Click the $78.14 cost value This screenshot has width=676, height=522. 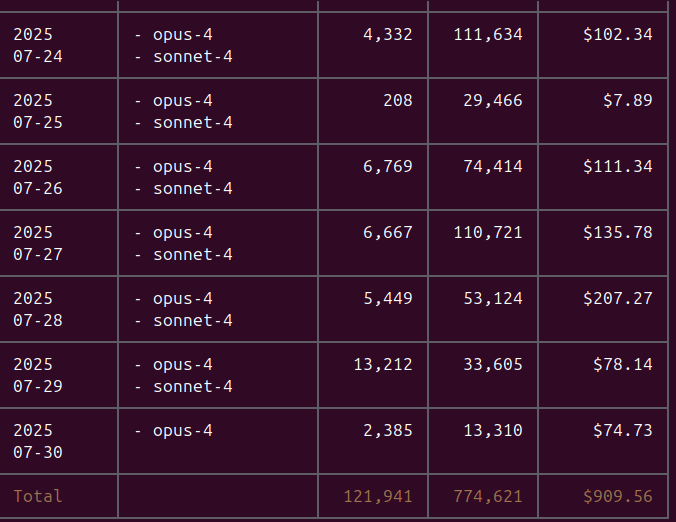pyautogui.click(x=622, y=365)
